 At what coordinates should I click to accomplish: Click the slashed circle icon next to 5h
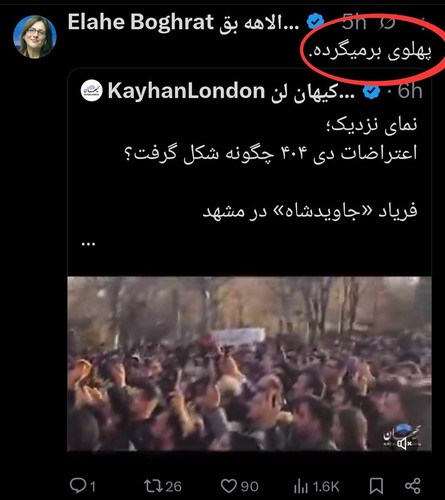point(387,23)
